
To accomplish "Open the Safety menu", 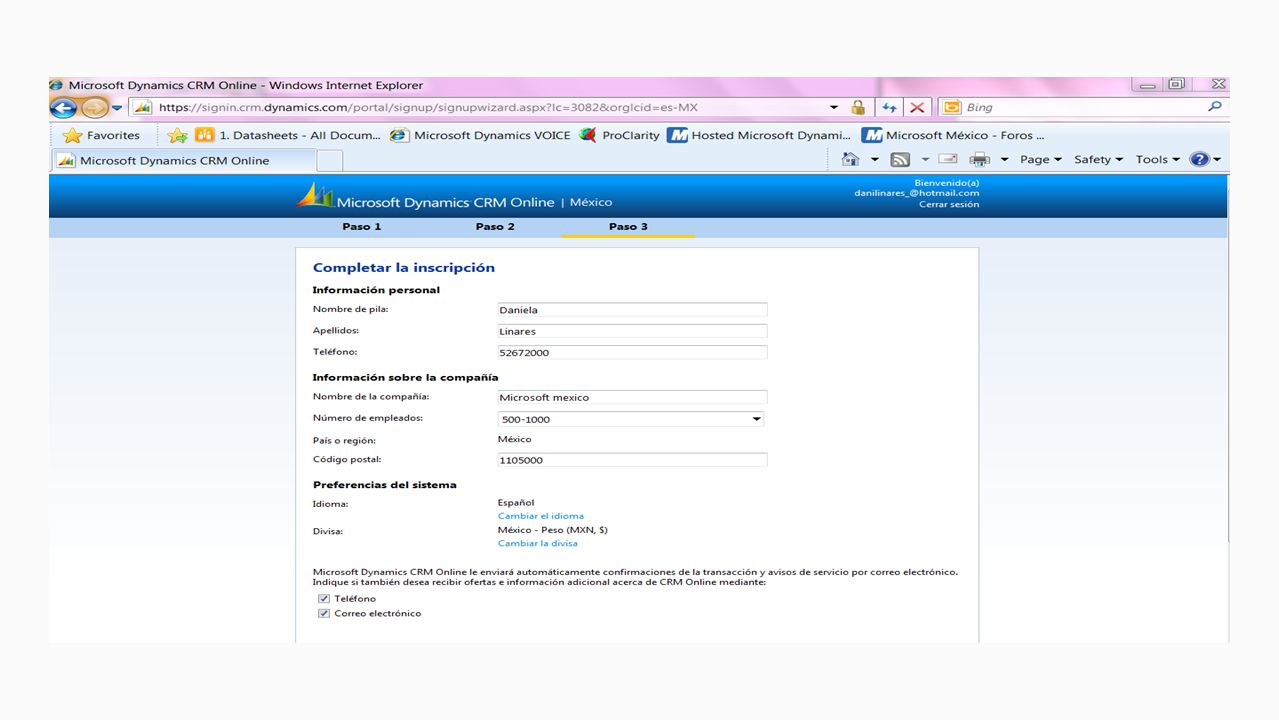I will 1098,160.
